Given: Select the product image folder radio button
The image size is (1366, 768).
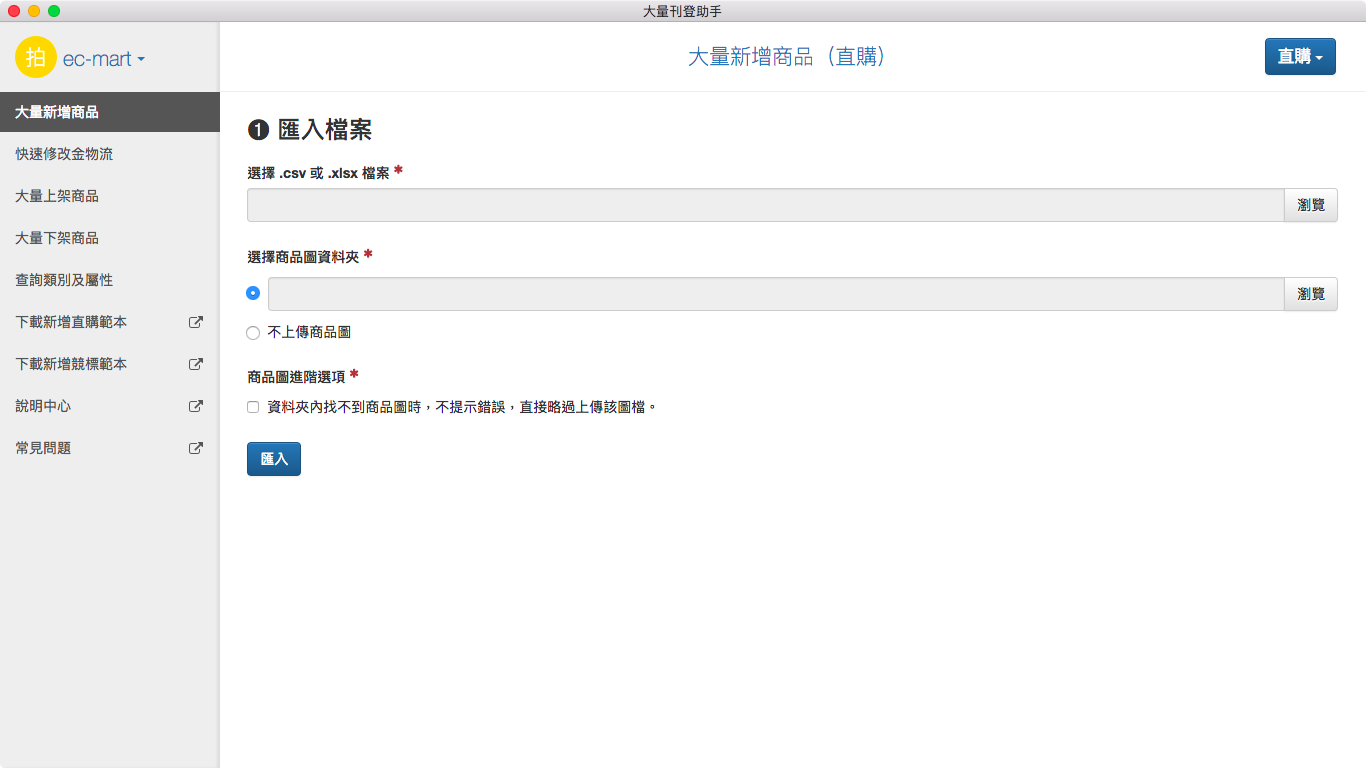Looking at the screenshot, I should click(253, 293).
